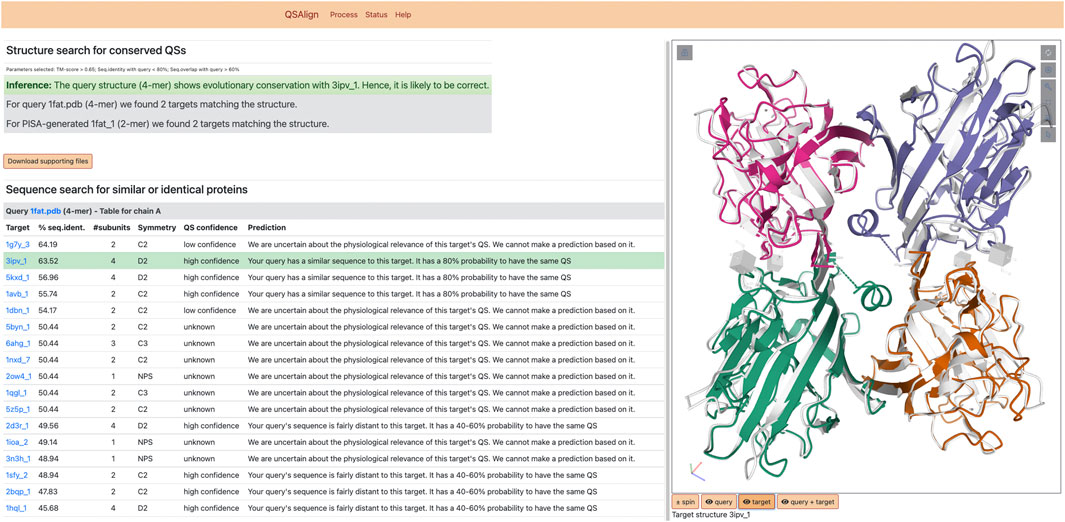Click the '#subunits' column header
This screenshot has height=522, width=1065.
pos(109,227)
